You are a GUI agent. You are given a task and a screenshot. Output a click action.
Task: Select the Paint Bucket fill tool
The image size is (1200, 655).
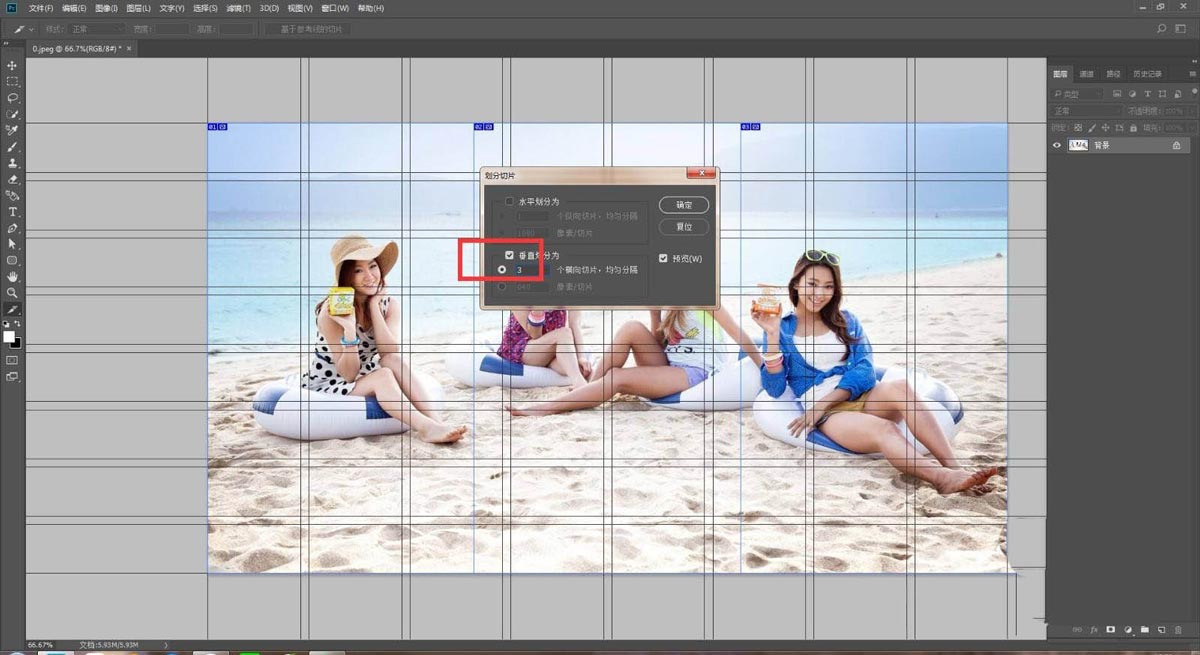12,195
